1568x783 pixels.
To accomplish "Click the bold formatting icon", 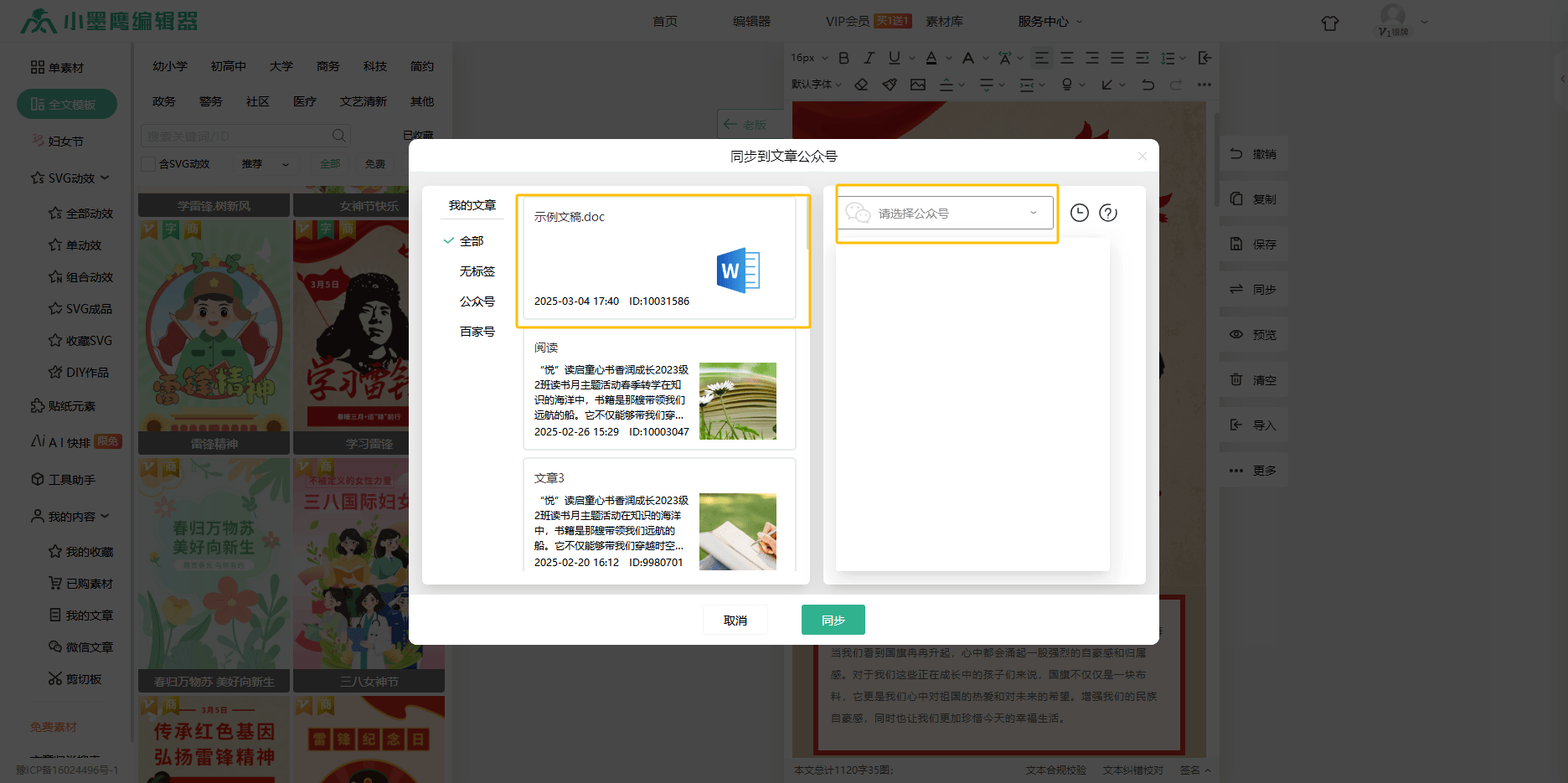I will coord(843,58).
